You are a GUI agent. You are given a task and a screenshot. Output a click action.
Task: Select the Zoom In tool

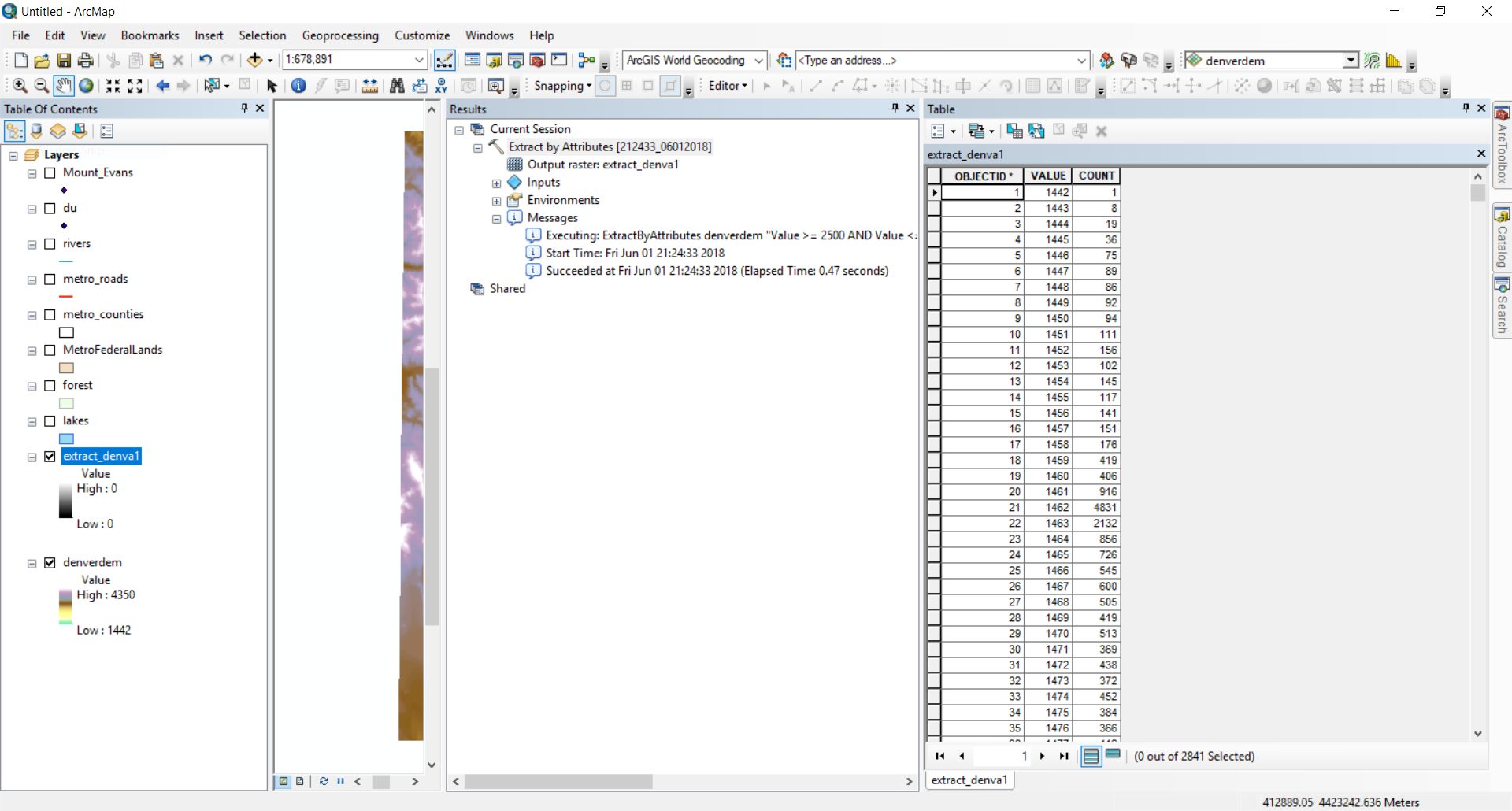pos(20,86)
